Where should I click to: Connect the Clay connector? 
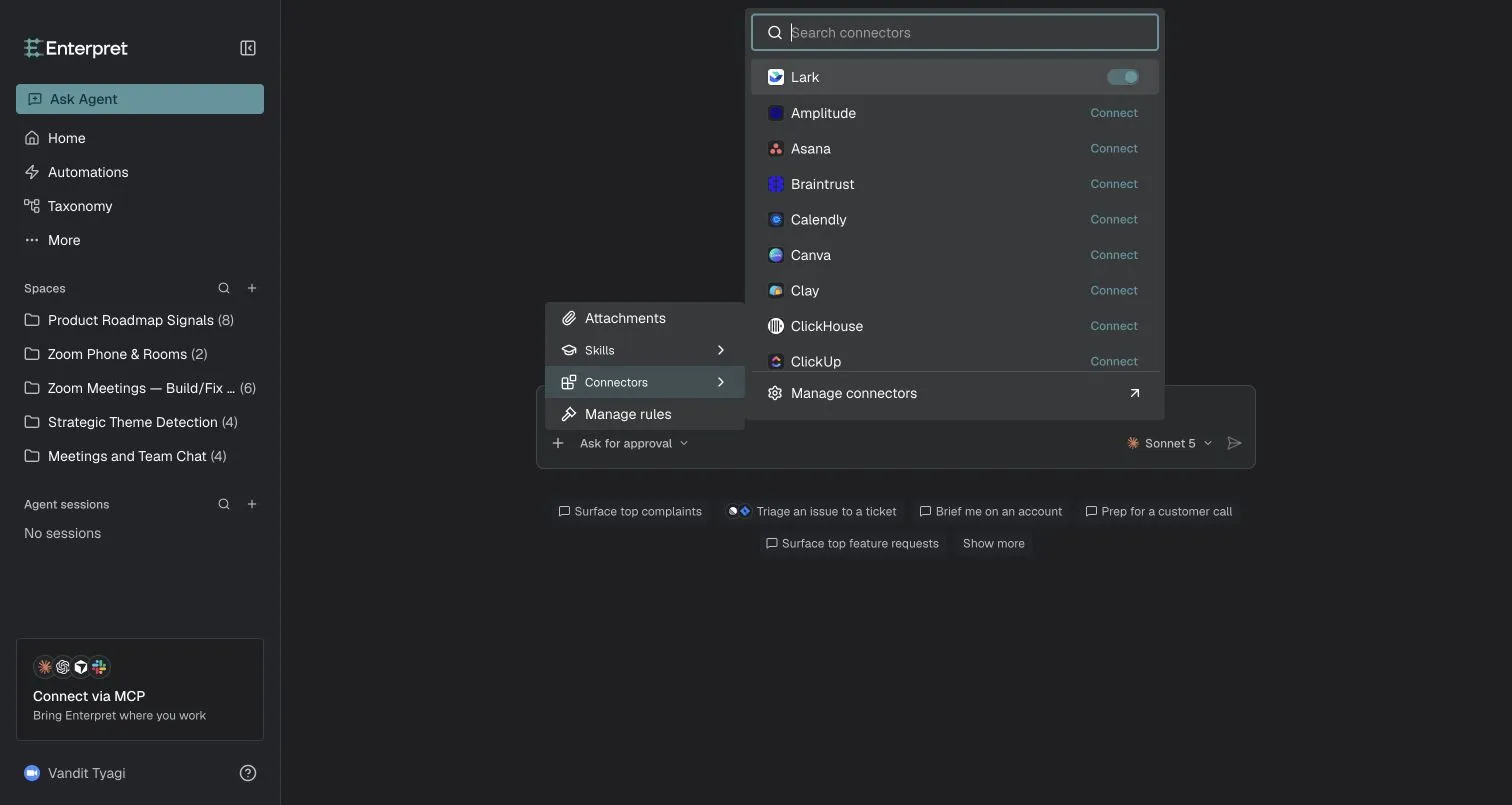(x=1114, y=290)
